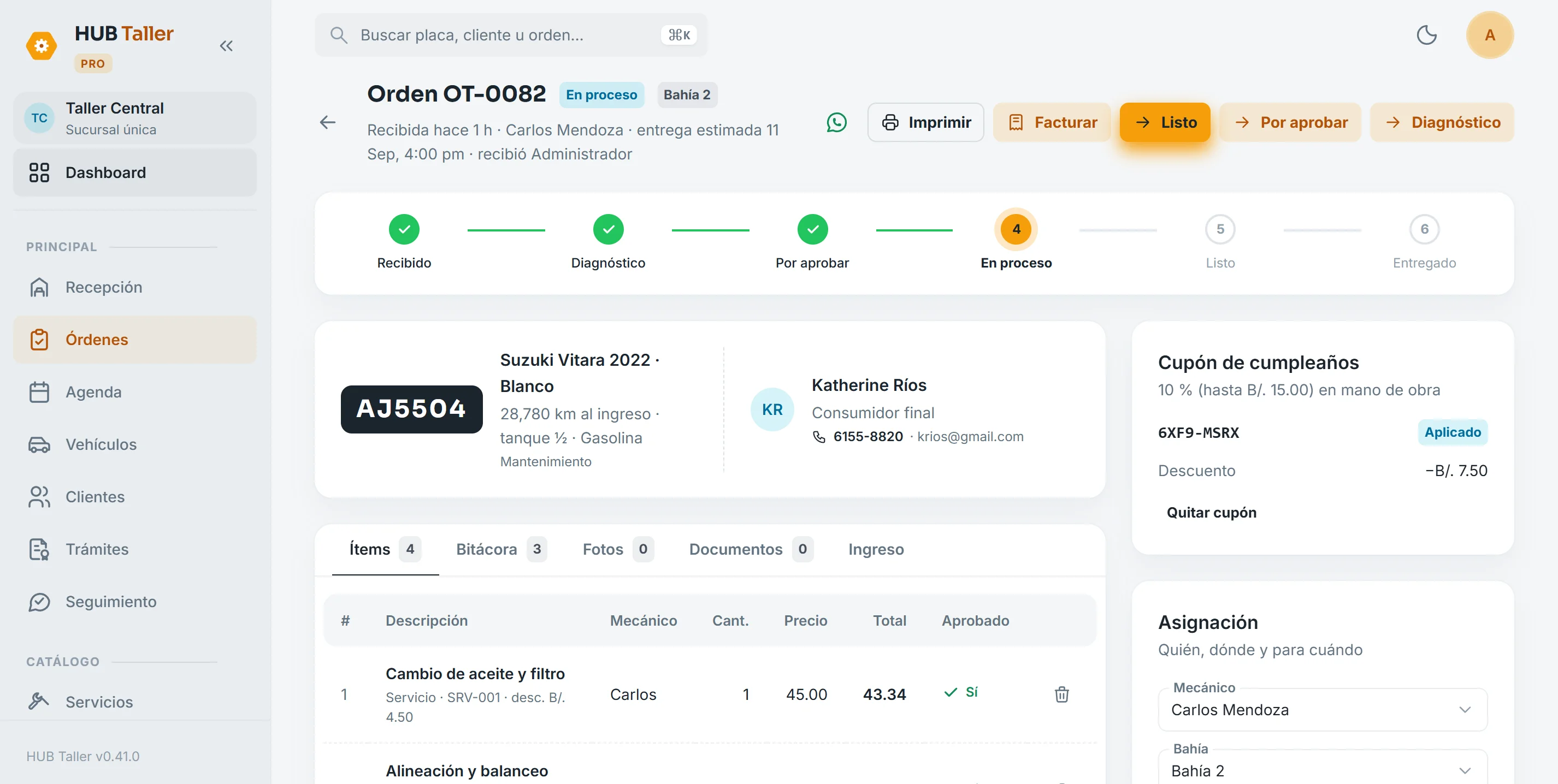Open Clientes in the sidebar
1558x784 pixels.
tap(135, 497)
